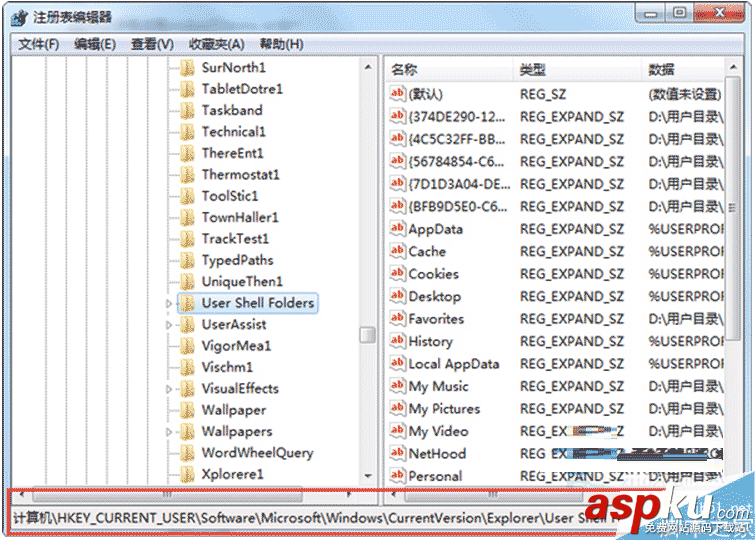Open the 查看(V) menu
Image resolution: width=755 pixels, height=540 pixels.
pyautogui.click(x=152, y=44)
